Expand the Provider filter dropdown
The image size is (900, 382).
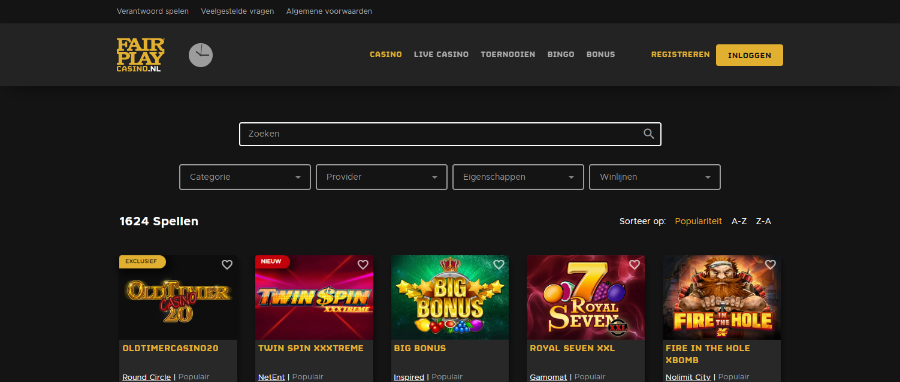(382, 177)
